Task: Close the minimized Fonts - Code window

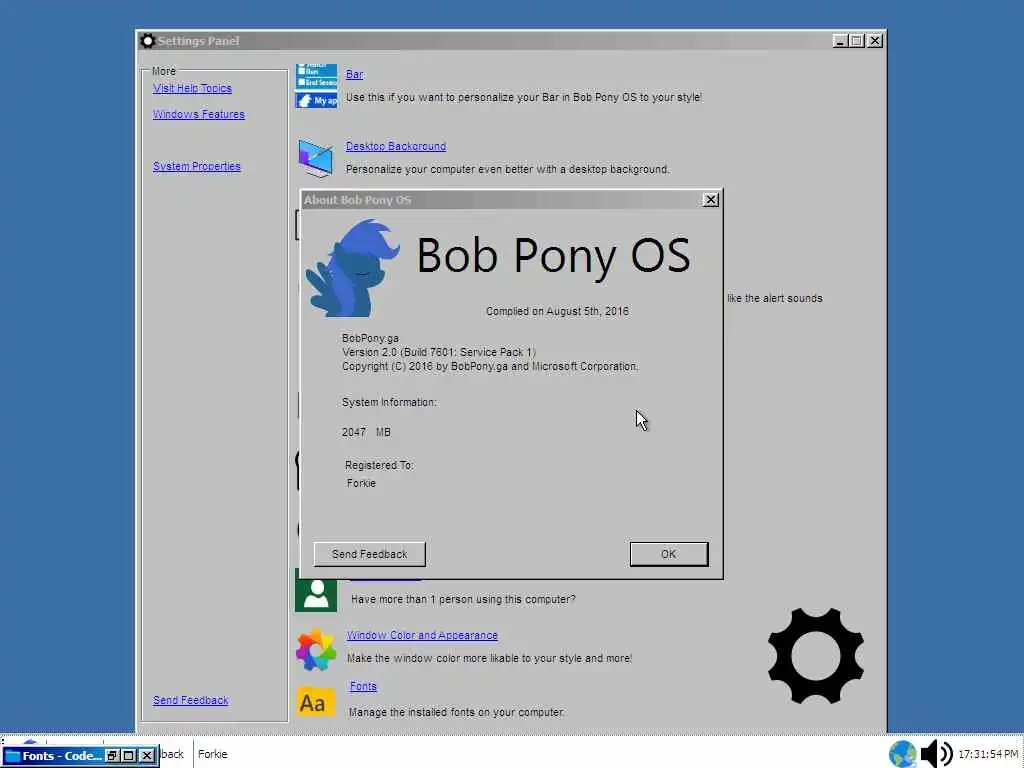Action: (147, 756)
